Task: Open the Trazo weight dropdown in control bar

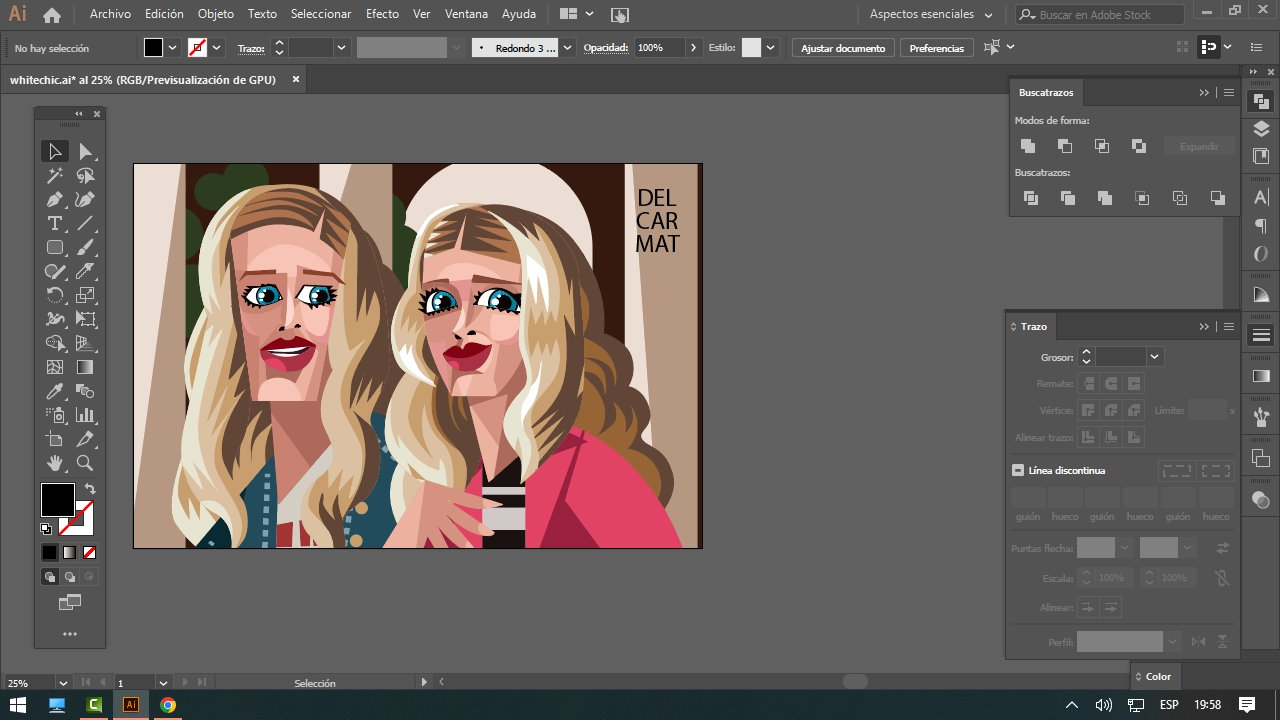Action: [342, 48]
